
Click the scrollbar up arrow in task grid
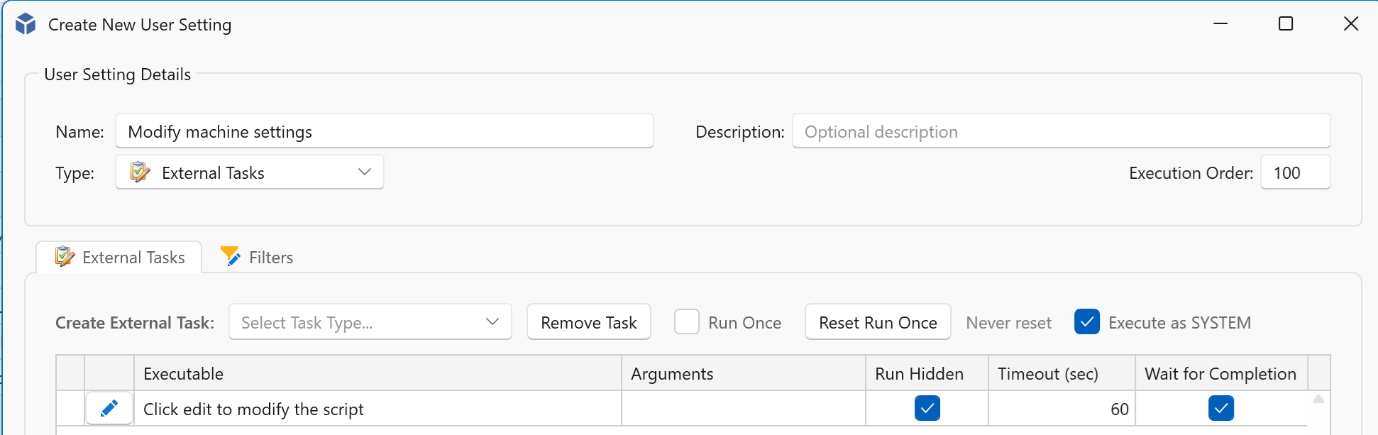click(1318, 399)
